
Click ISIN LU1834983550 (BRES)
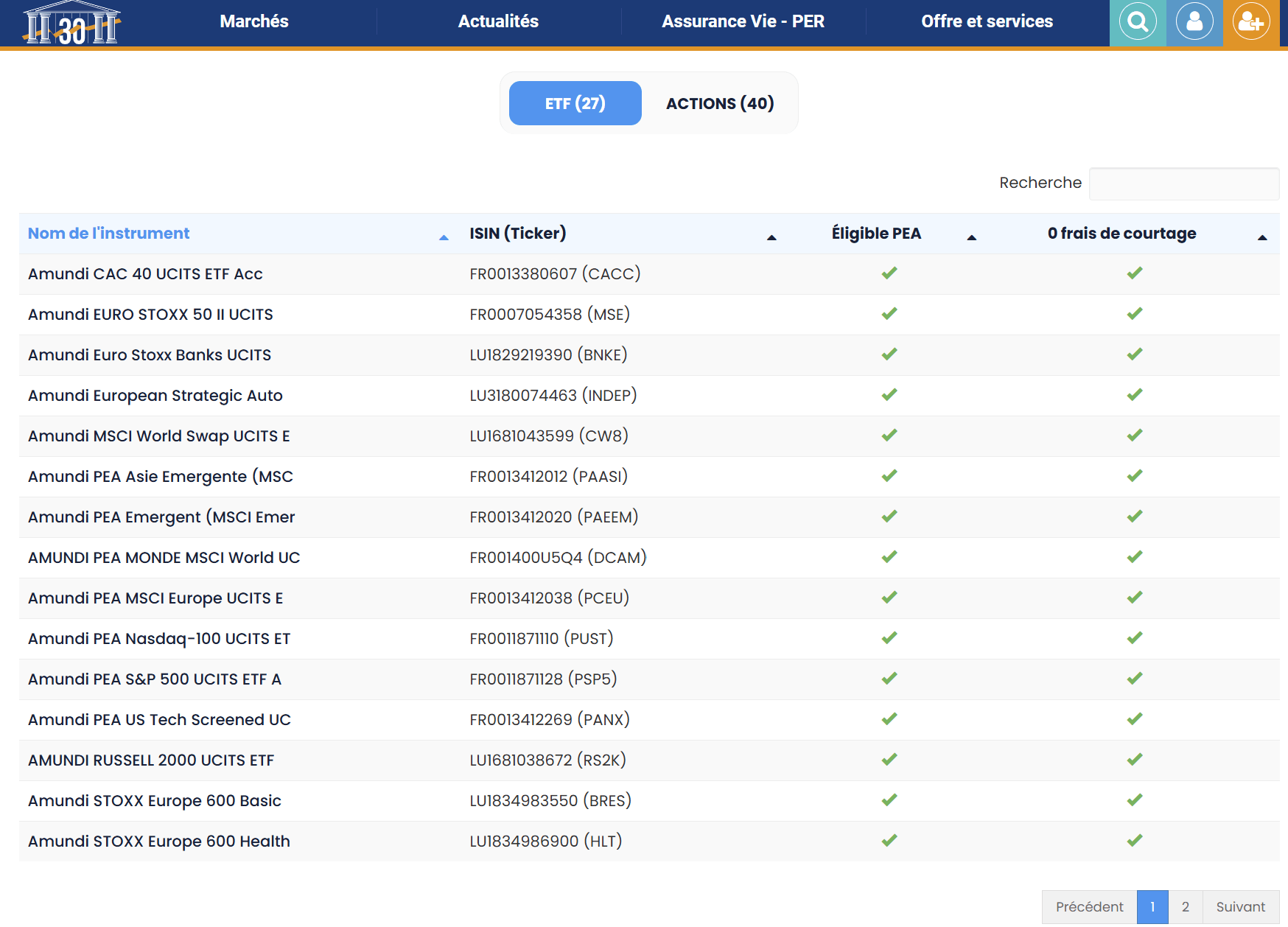(550, 801)
